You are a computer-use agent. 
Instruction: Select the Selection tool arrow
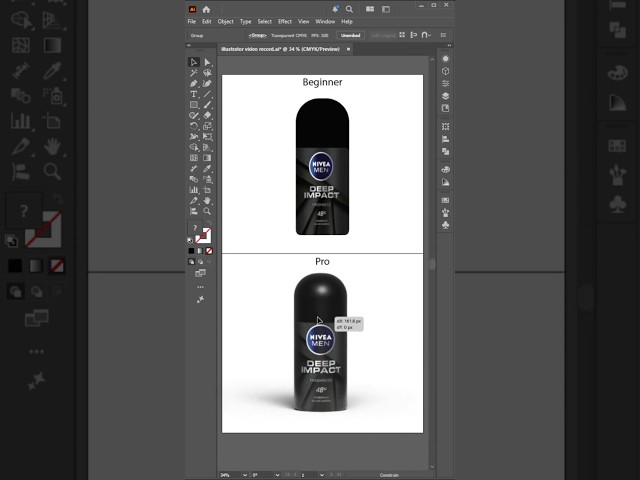coord(193,62)
